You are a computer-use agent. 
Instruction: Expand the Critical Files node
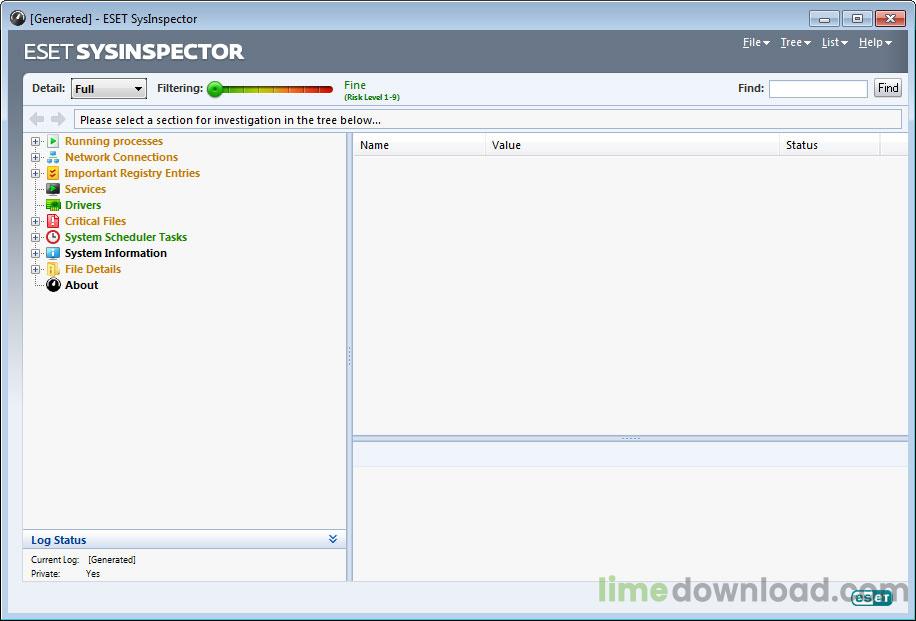tap(36, 221)
